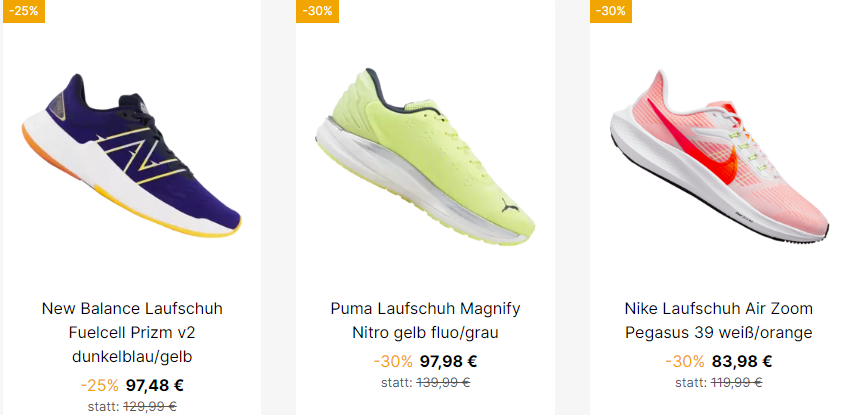The image size is (847, 415).
Task: Click orange -30% text beside 97,98 €
Action: click(x=393, y=361)
